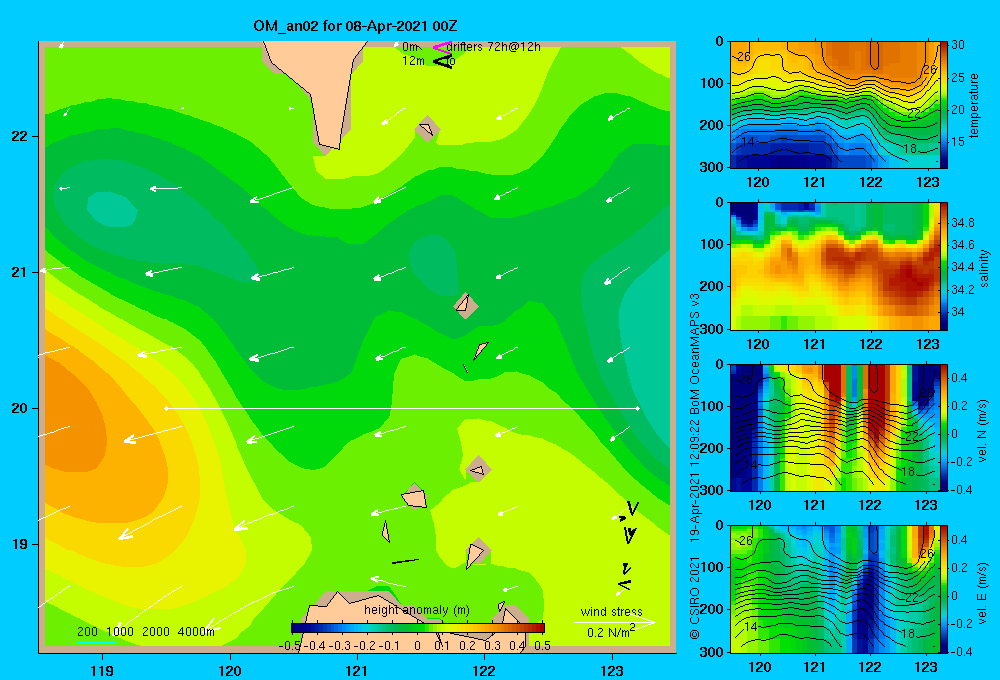Click the '0.2 N/m2' wind stress value
The height and width of the screenshot is (680, 1000).
pos(611,632)
